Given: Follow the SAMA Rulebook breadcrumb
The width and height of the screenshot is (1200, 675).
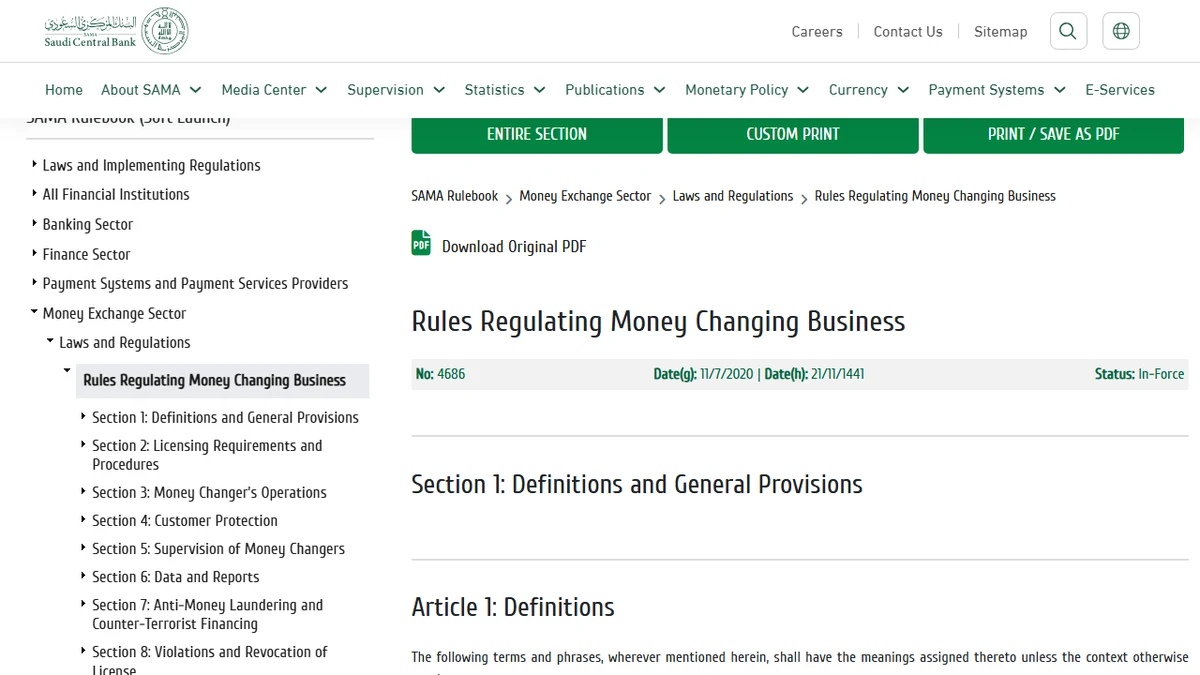Looking at the screenshot, I should click(454, 196).
